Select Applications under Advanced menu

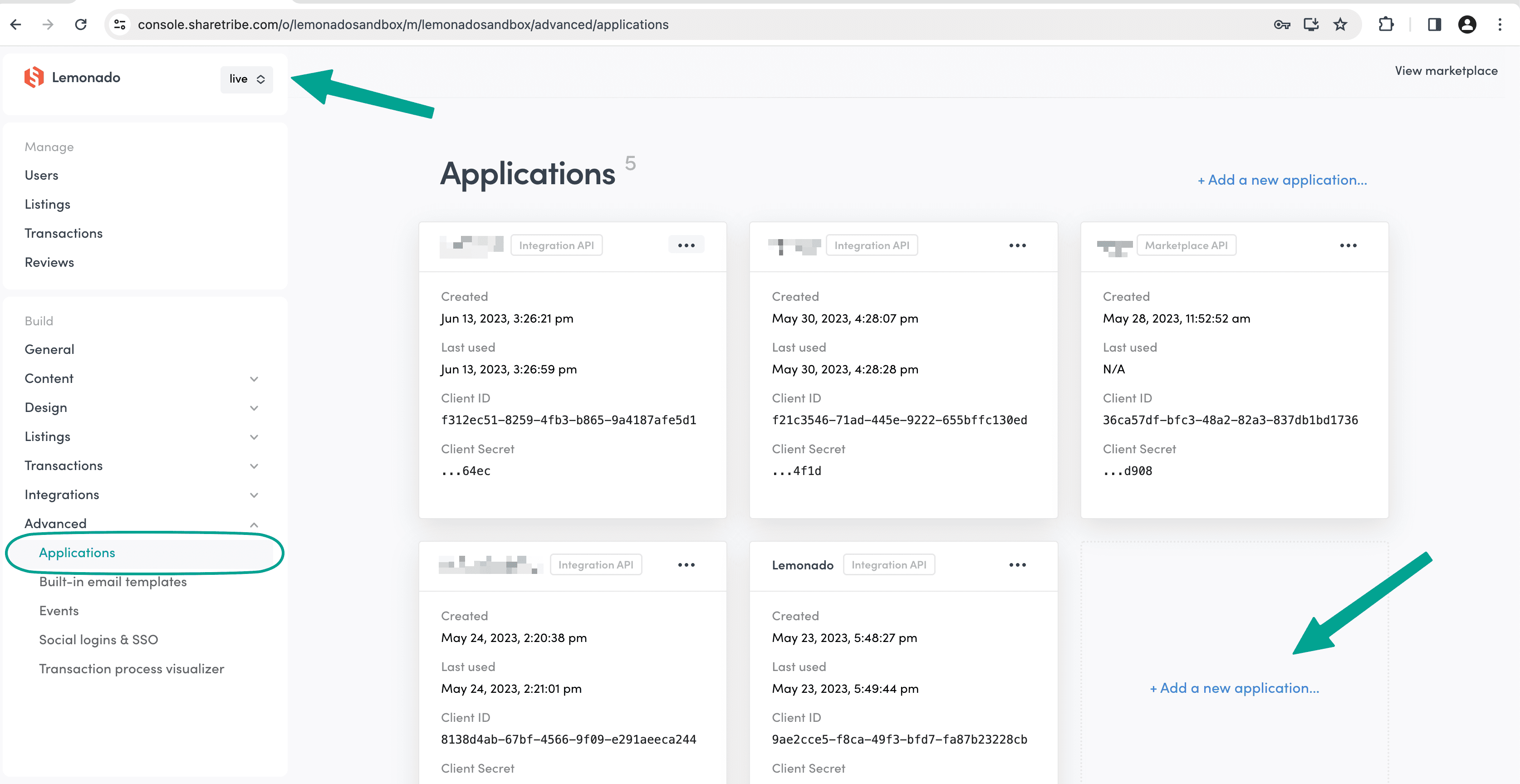click(77, 552)
